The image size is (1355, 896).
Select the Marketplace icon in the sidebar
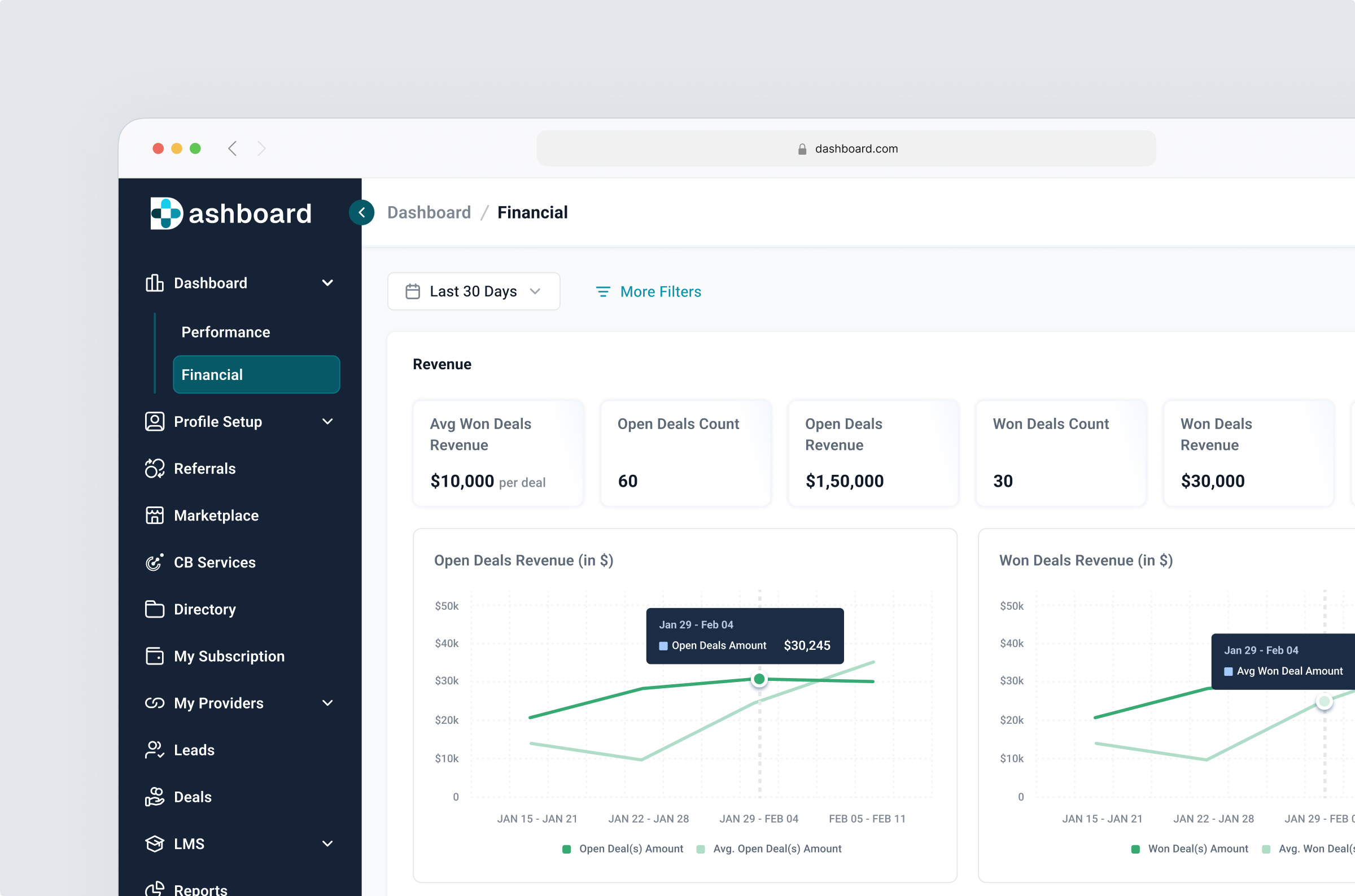pos(154,515)
